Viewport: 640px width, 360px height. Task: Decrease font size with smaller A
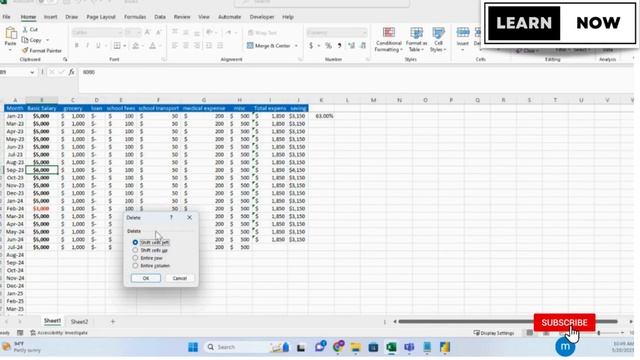(x=158, y=33)
